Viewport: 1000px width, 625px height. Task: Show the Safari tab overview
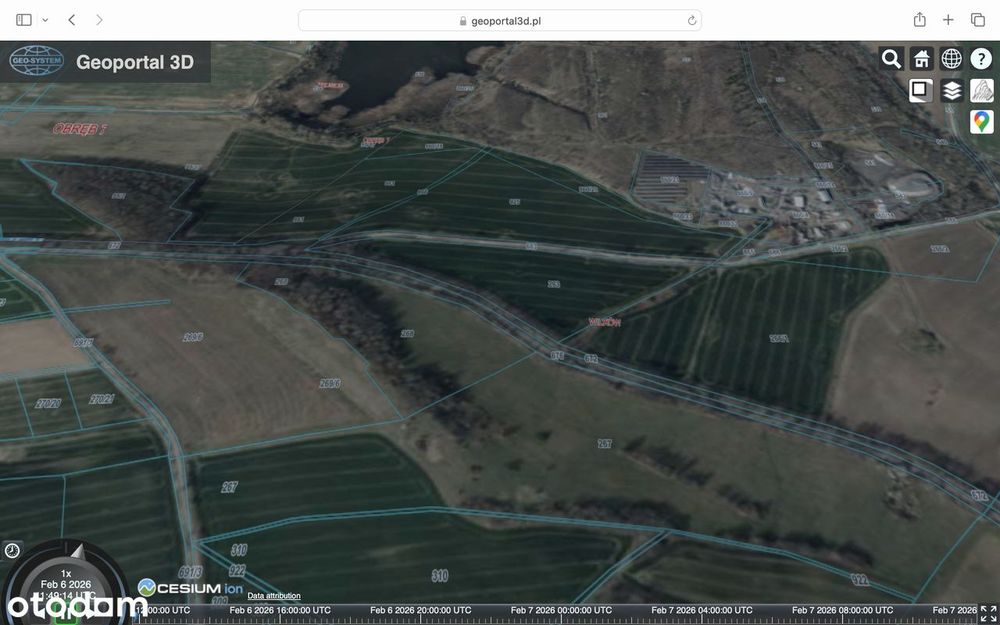(x=978, y=20)
